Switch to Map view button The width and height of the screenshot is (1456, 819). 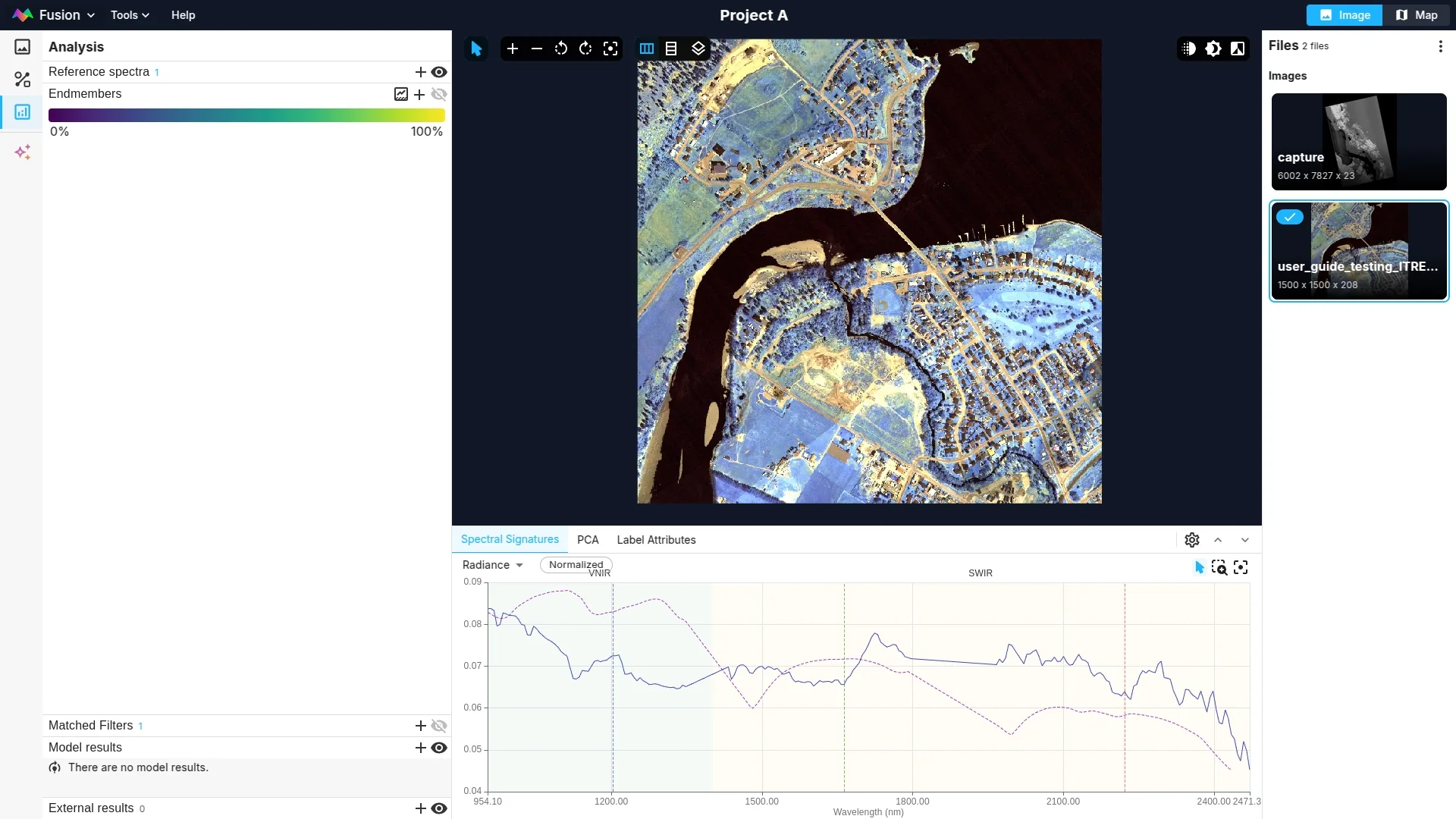1417,15
